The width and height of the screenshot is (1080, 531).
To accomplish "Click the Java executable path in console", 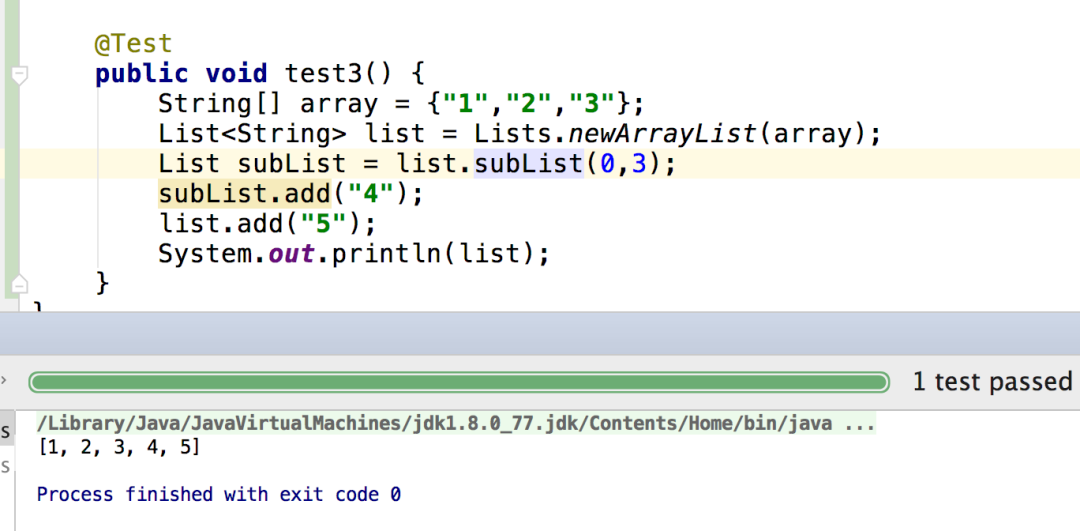I will click(x=456, y=424).
